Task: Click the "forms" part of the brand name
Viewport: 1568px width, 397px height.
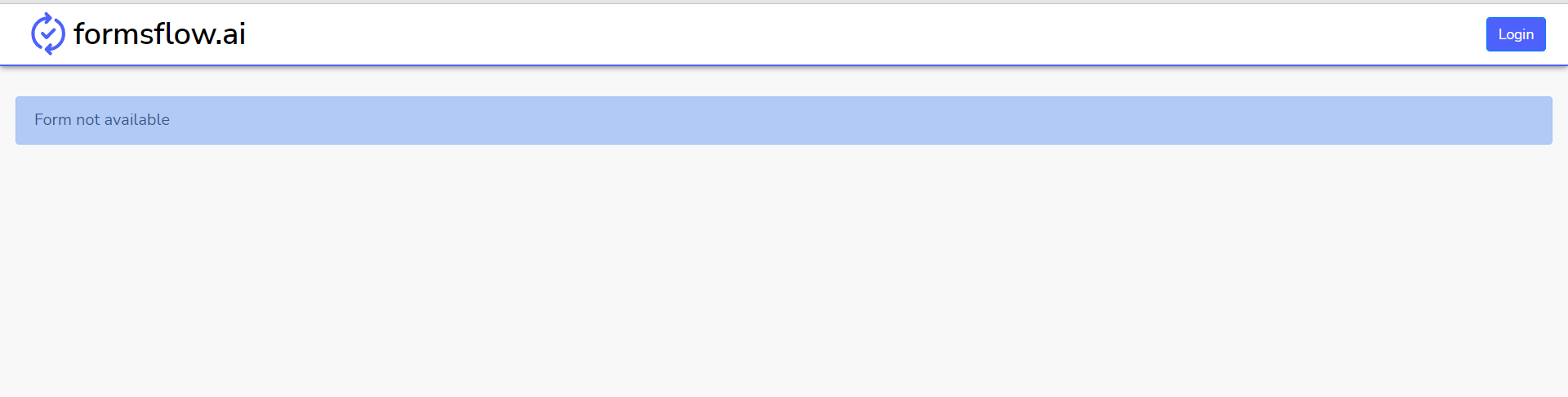Action: point(113,34)
